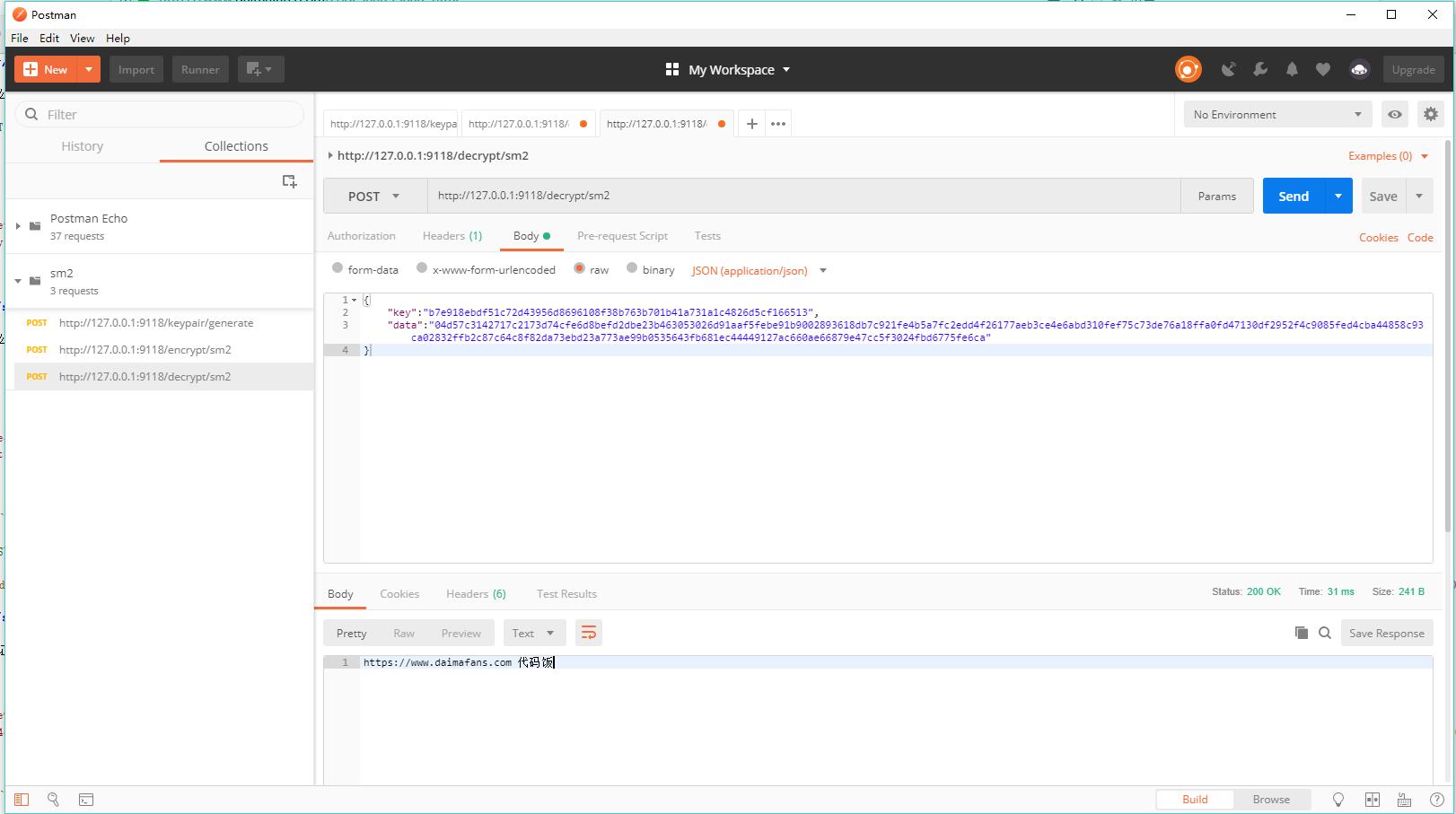Viewport: 1456px width, 814px height.
Task: Choose the binary body option
Action: click(x=632, y=268)
